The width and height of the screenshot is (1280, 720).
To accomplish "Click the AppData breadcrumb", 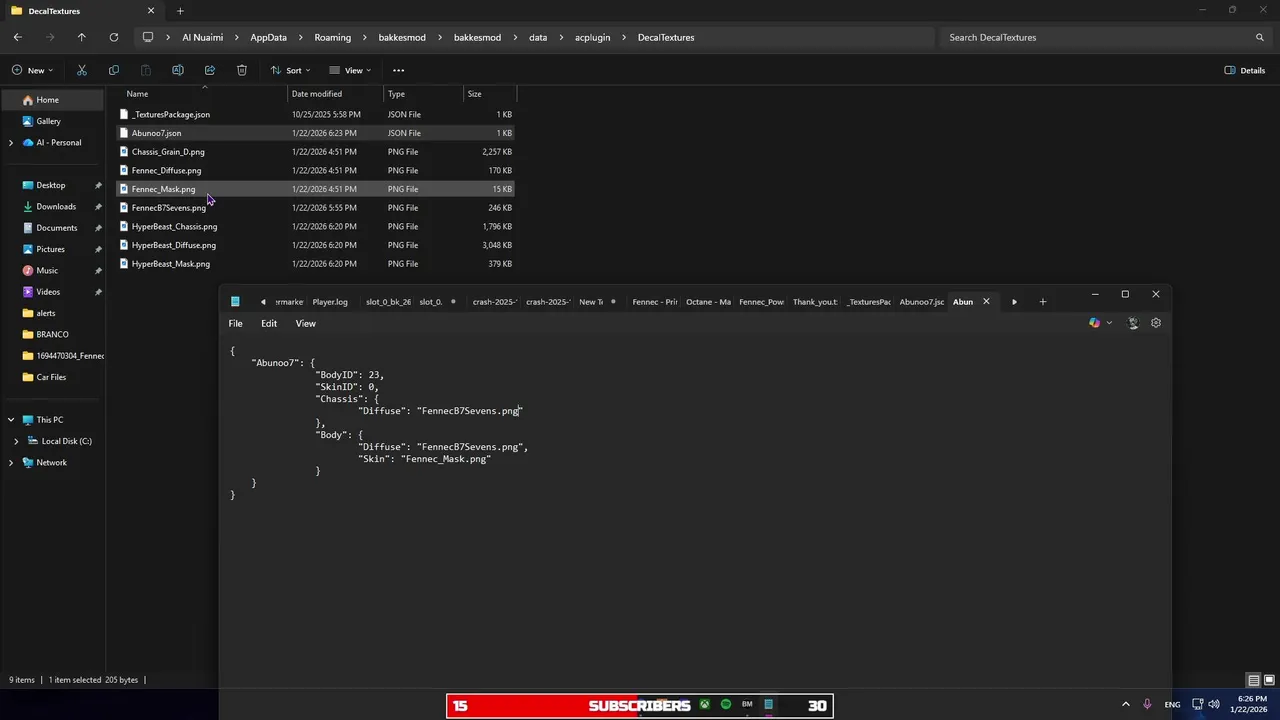I will coord(268,37).
